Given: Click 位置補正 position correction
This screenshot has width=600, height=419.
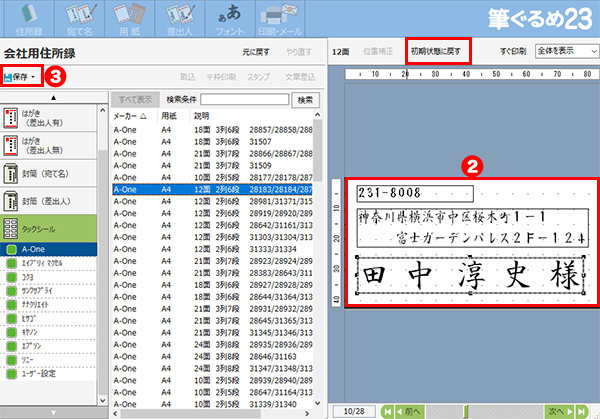Looking at the screenshot, I should click(x=378, y=51).
